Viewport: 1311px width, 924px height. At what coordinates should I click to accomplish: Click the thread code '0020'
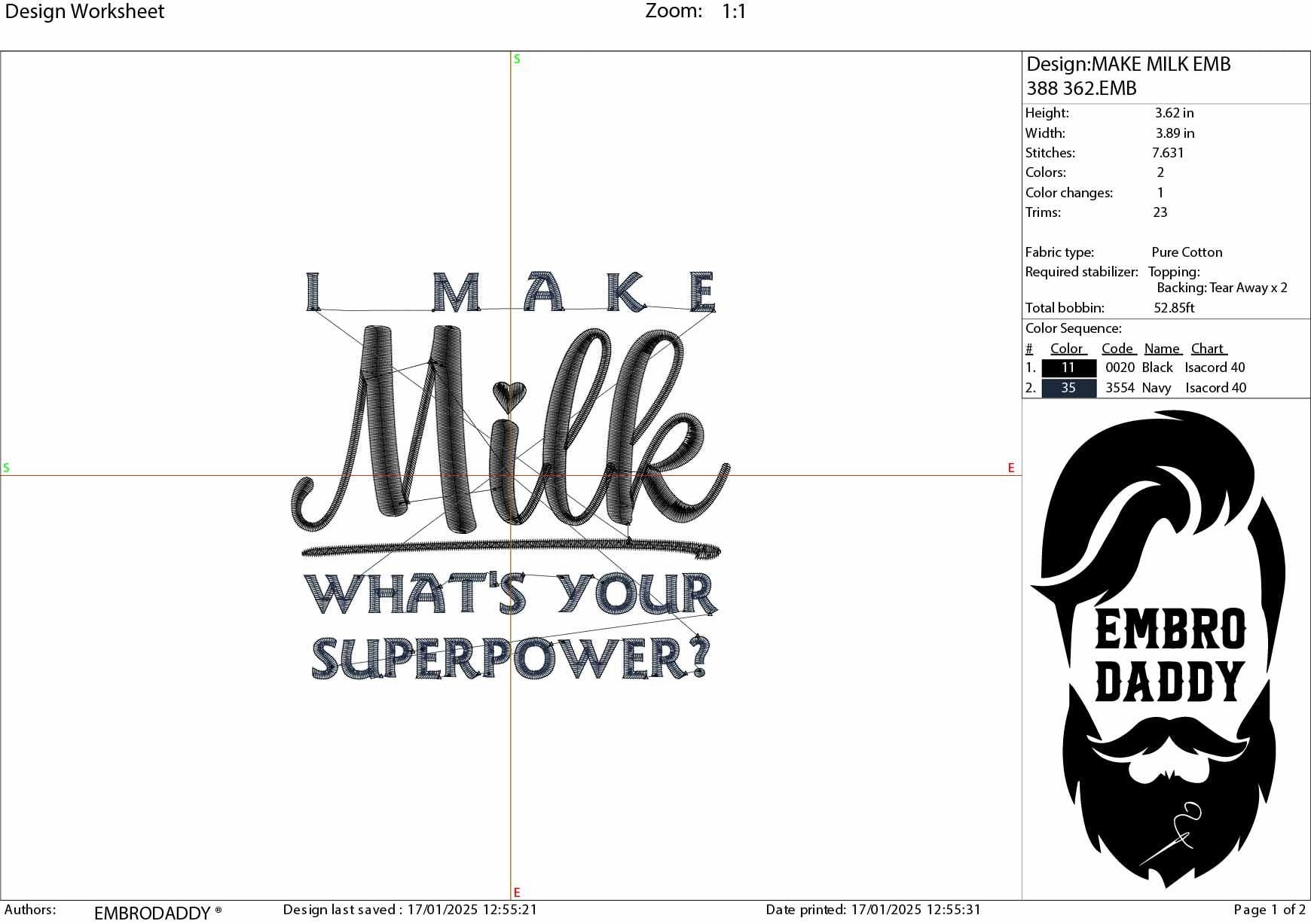[x=1120, y=367]
